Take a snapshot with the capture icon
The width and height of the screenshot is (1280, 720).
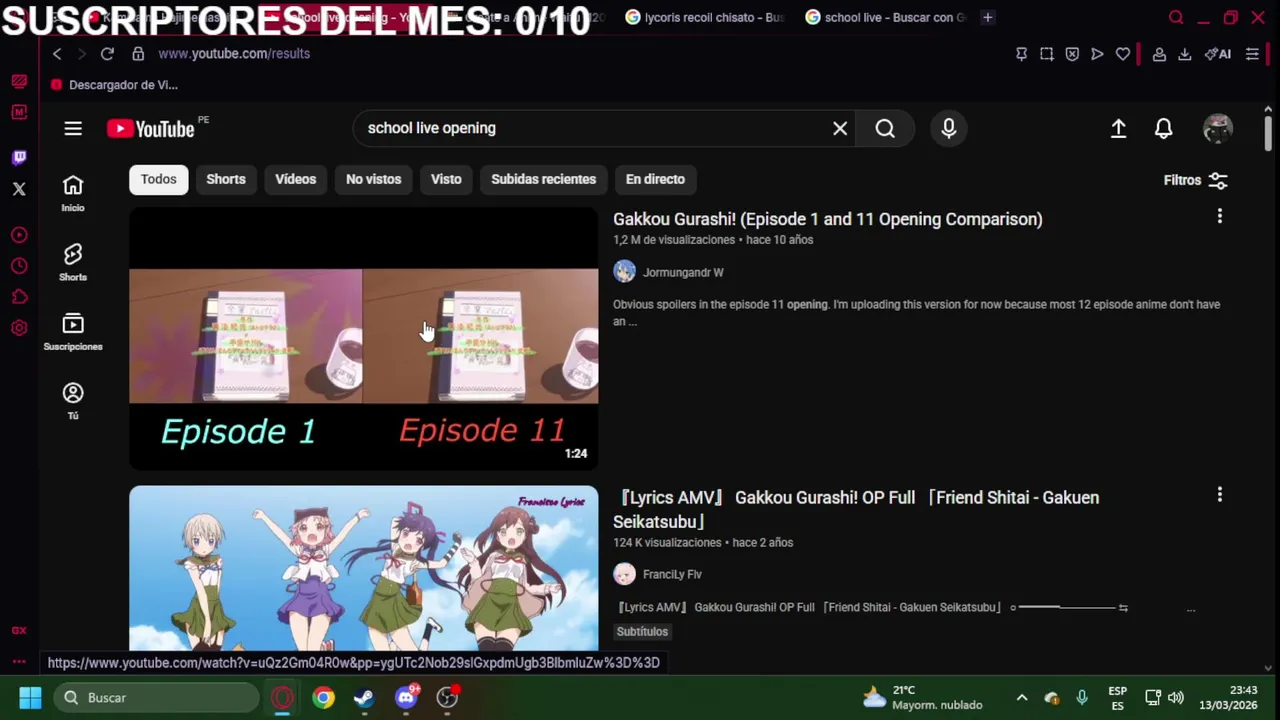(1046, 54)
